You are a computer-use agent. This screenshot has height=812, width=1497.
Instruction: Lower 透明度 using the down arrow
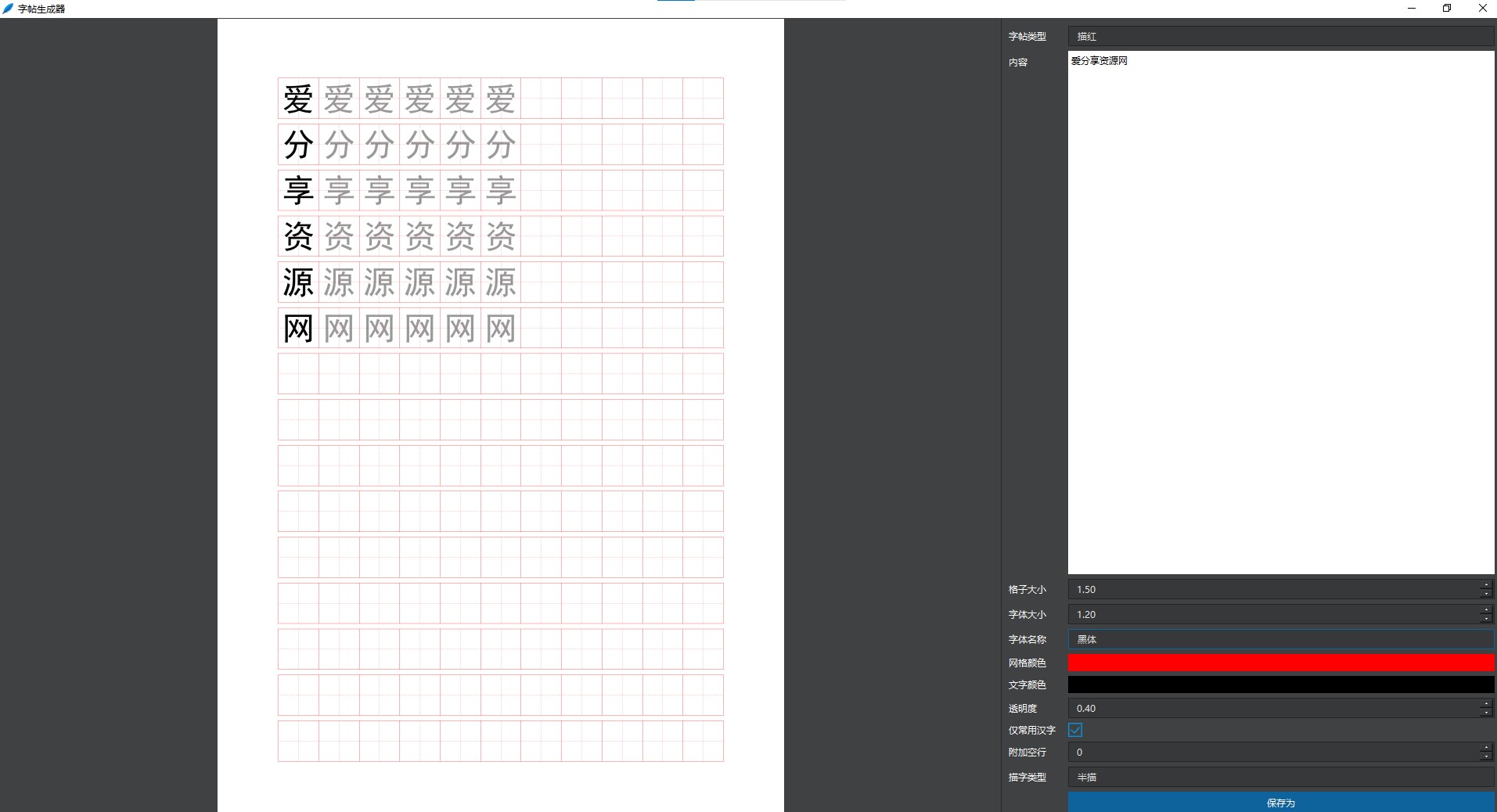coord(1486,713)
